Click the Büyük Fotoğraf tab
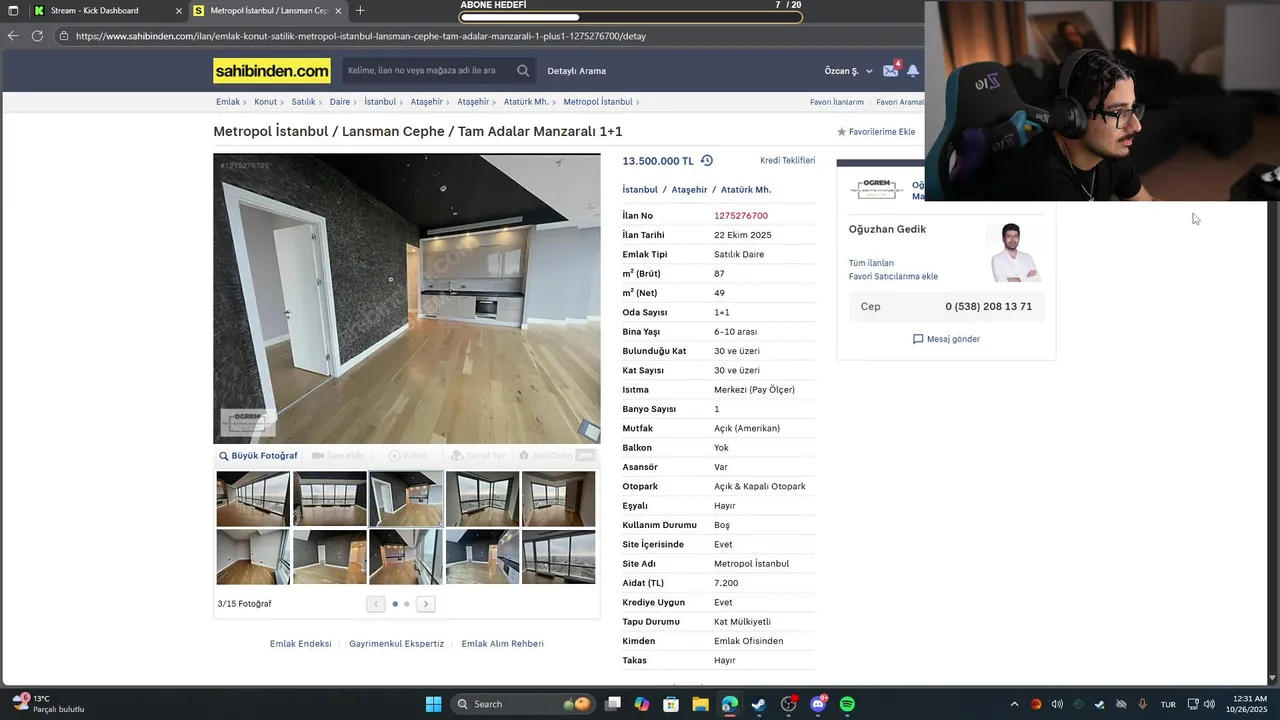1280x720 pixels. [258, 456]
